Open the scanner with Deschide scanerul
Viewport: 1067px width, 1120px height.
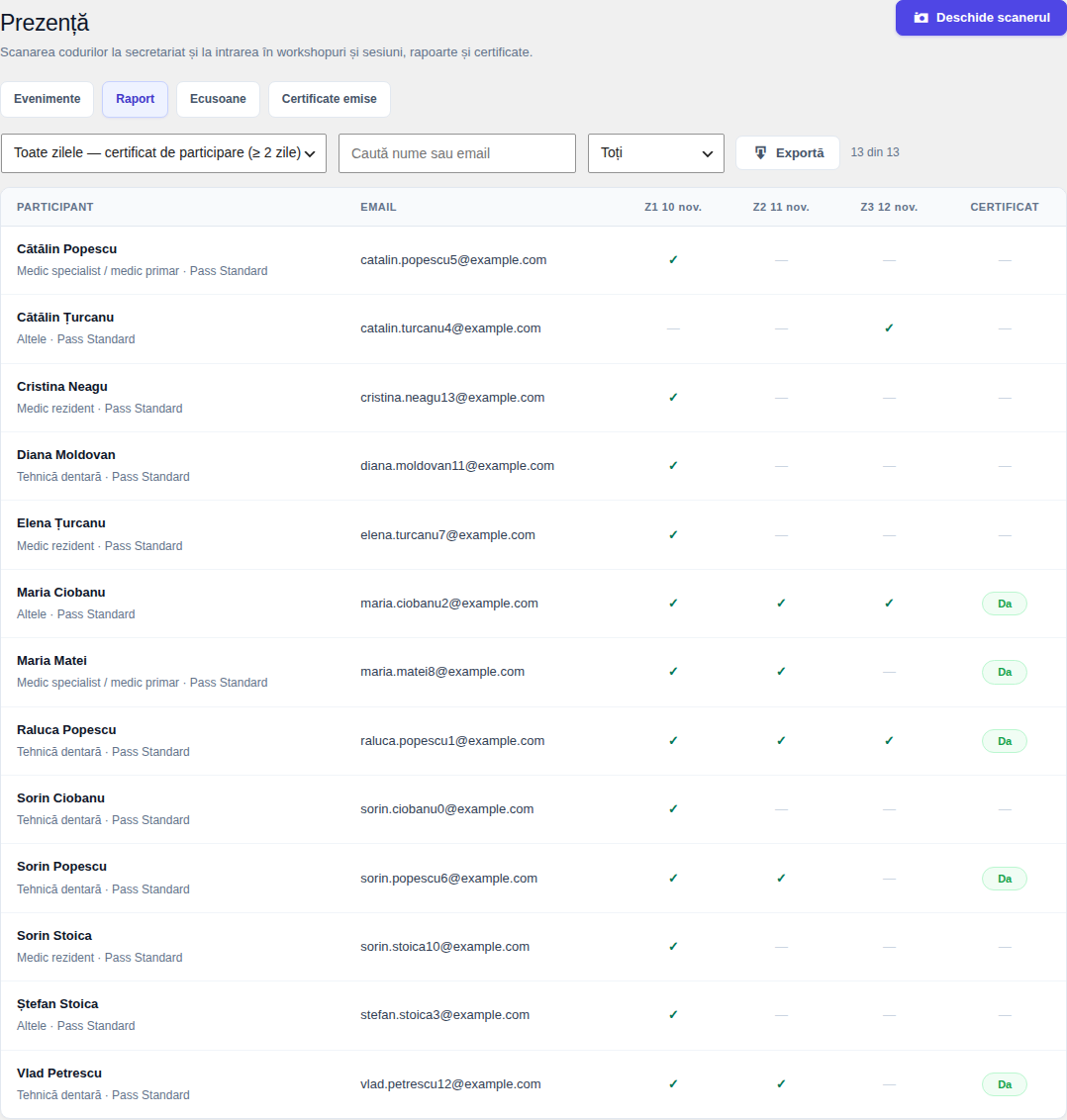(981, 18)
